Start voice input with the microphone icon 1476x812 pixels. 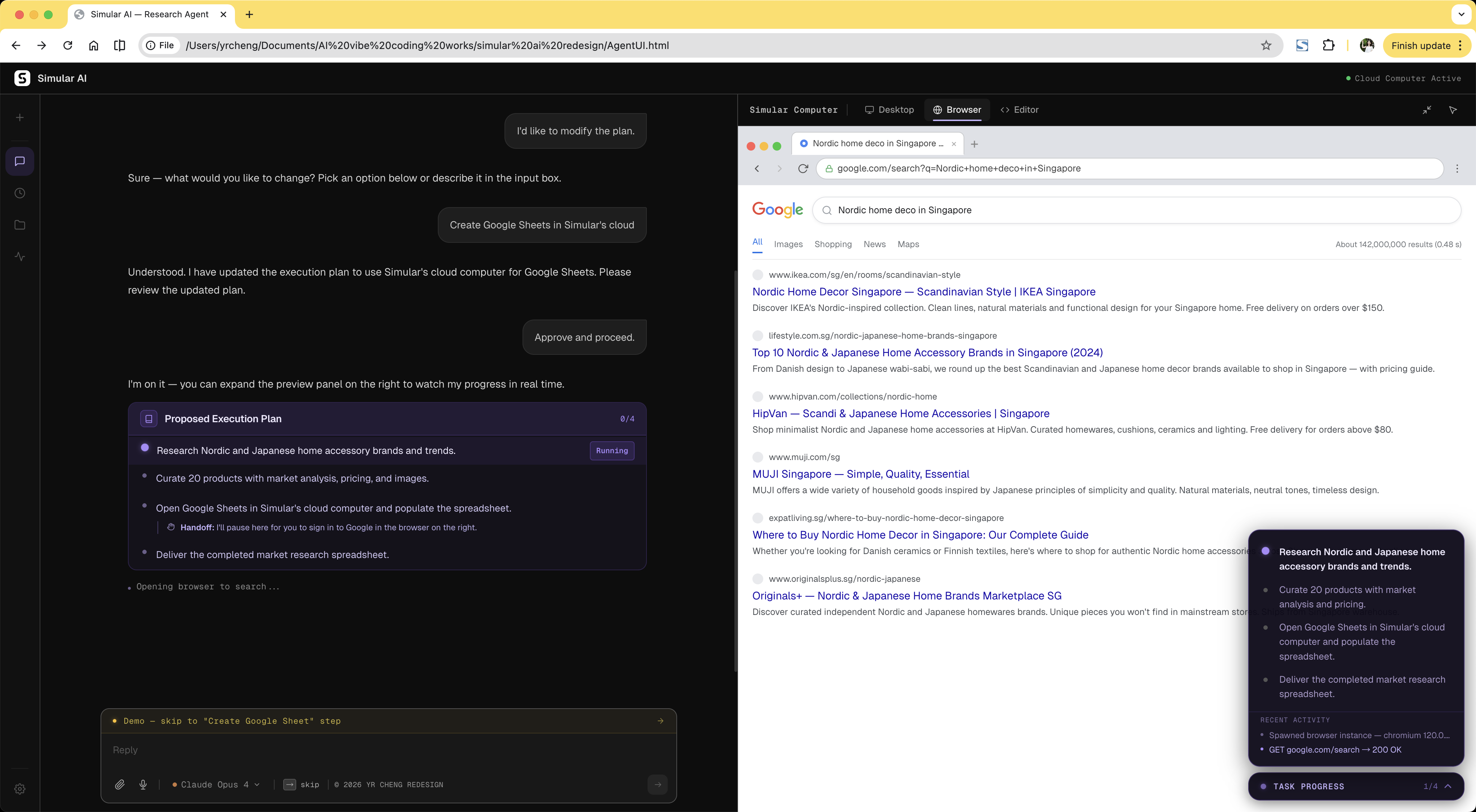[143, 785]
